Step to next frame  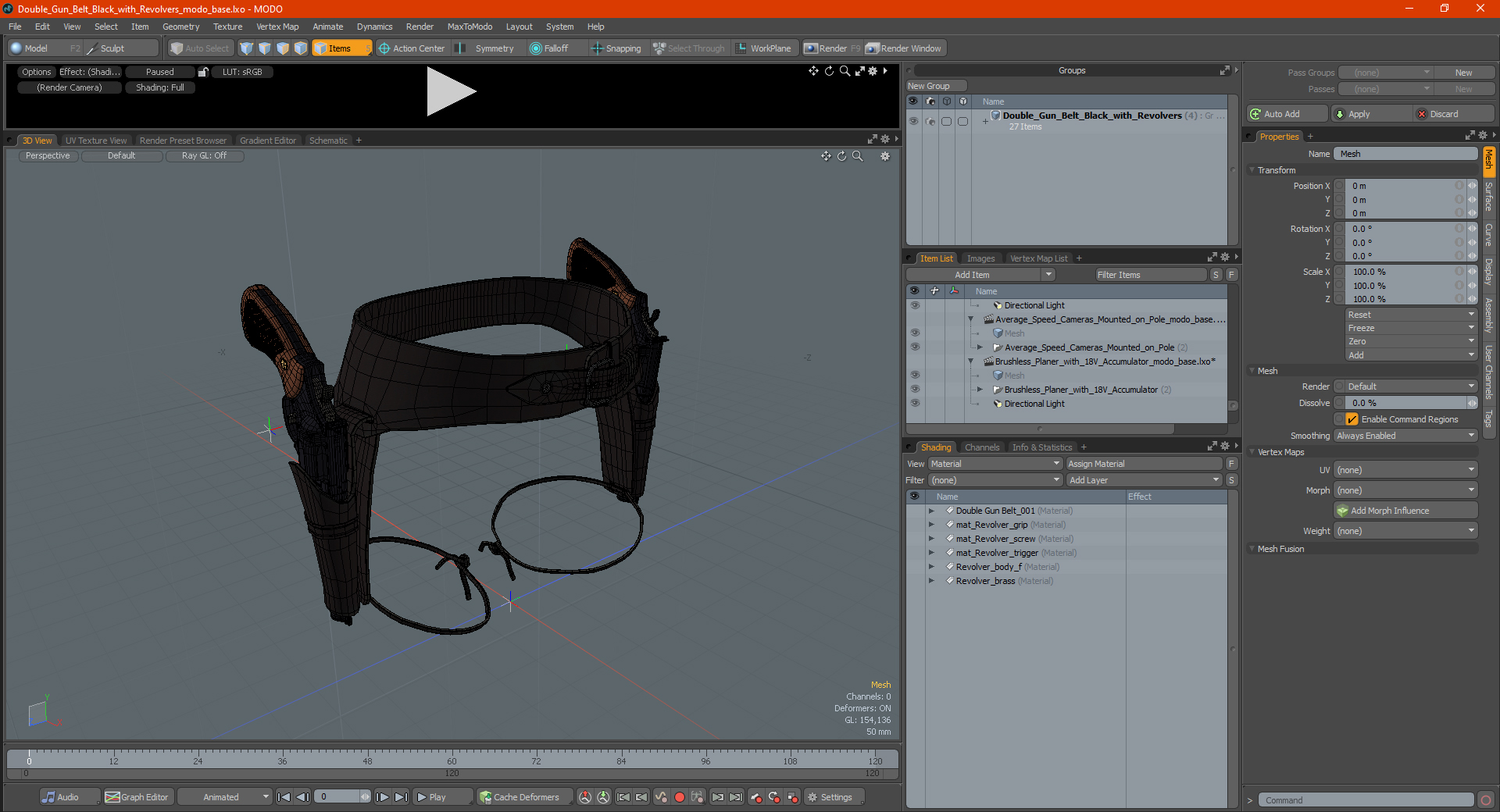(382, 797)
